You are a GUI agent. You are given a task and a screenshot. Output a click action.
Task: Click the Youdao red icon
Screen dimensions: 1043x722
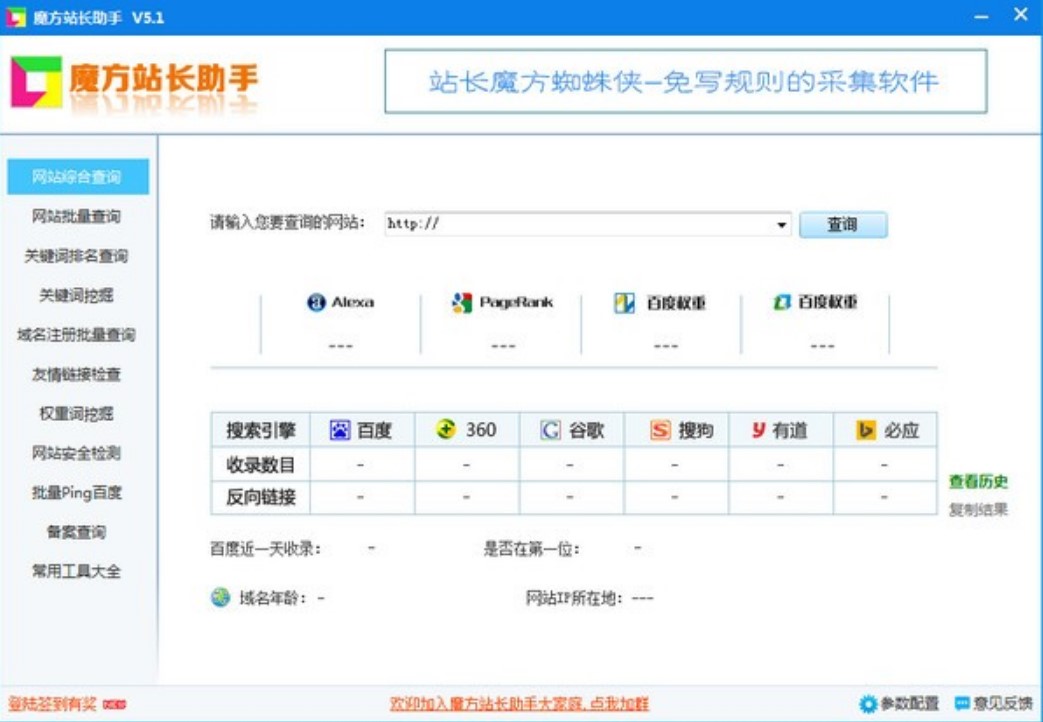click(758, 430)
